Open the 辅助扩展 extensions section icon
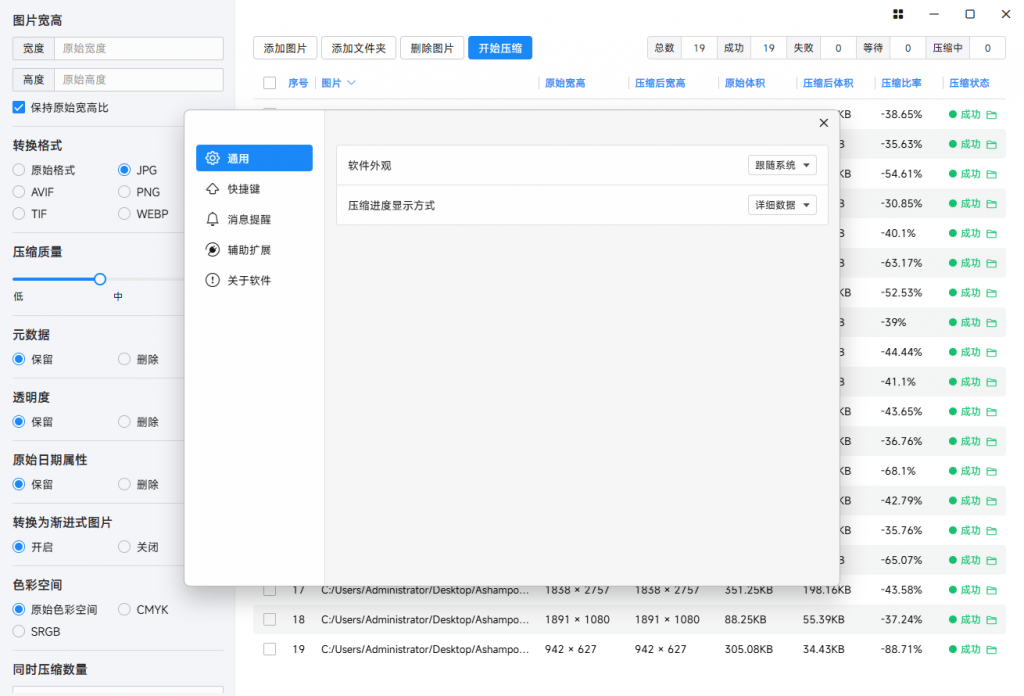The width and height of the screenshot is (1024, 696). [213, 249]
